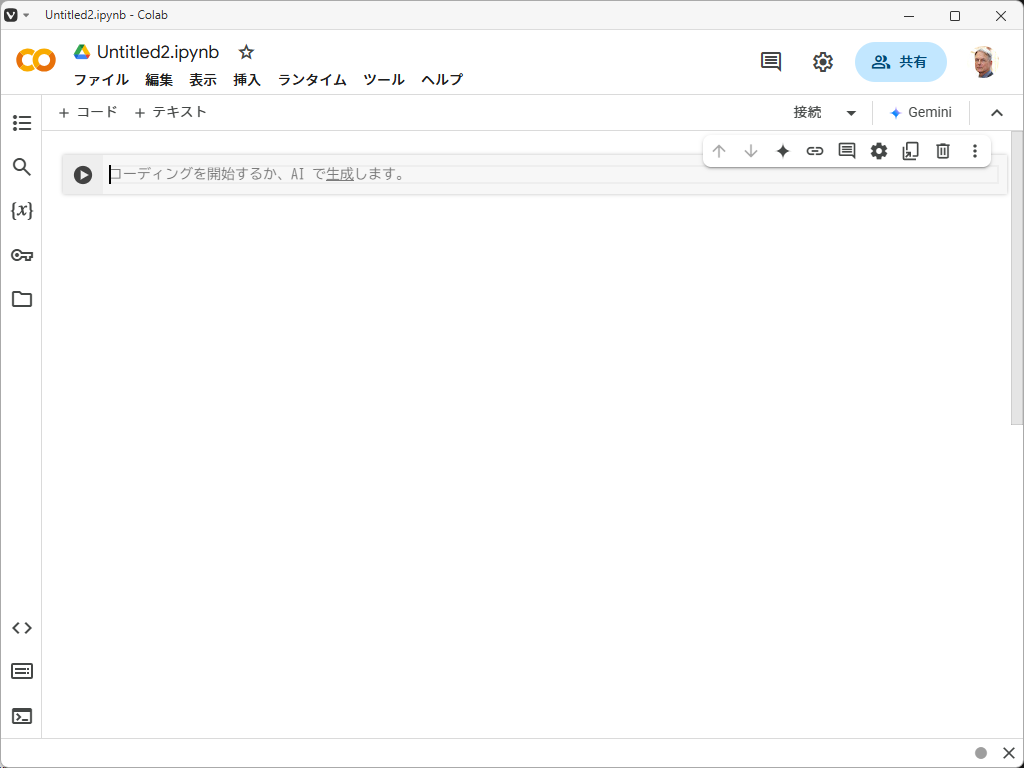1024x768 pixels.
Task: Open the terminal icon
Action: pos(22,716)
